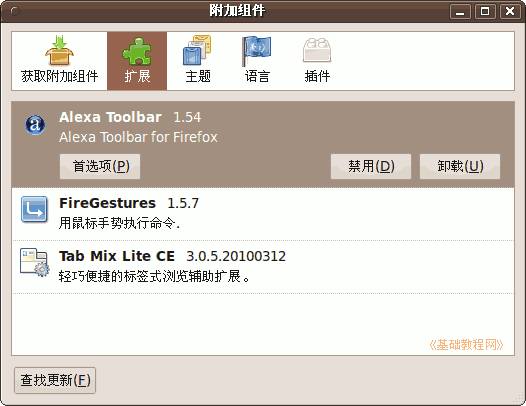Click the Tab Mix Lite CE icon
This screenshot has width=526, height=406.
coord(34,262)
